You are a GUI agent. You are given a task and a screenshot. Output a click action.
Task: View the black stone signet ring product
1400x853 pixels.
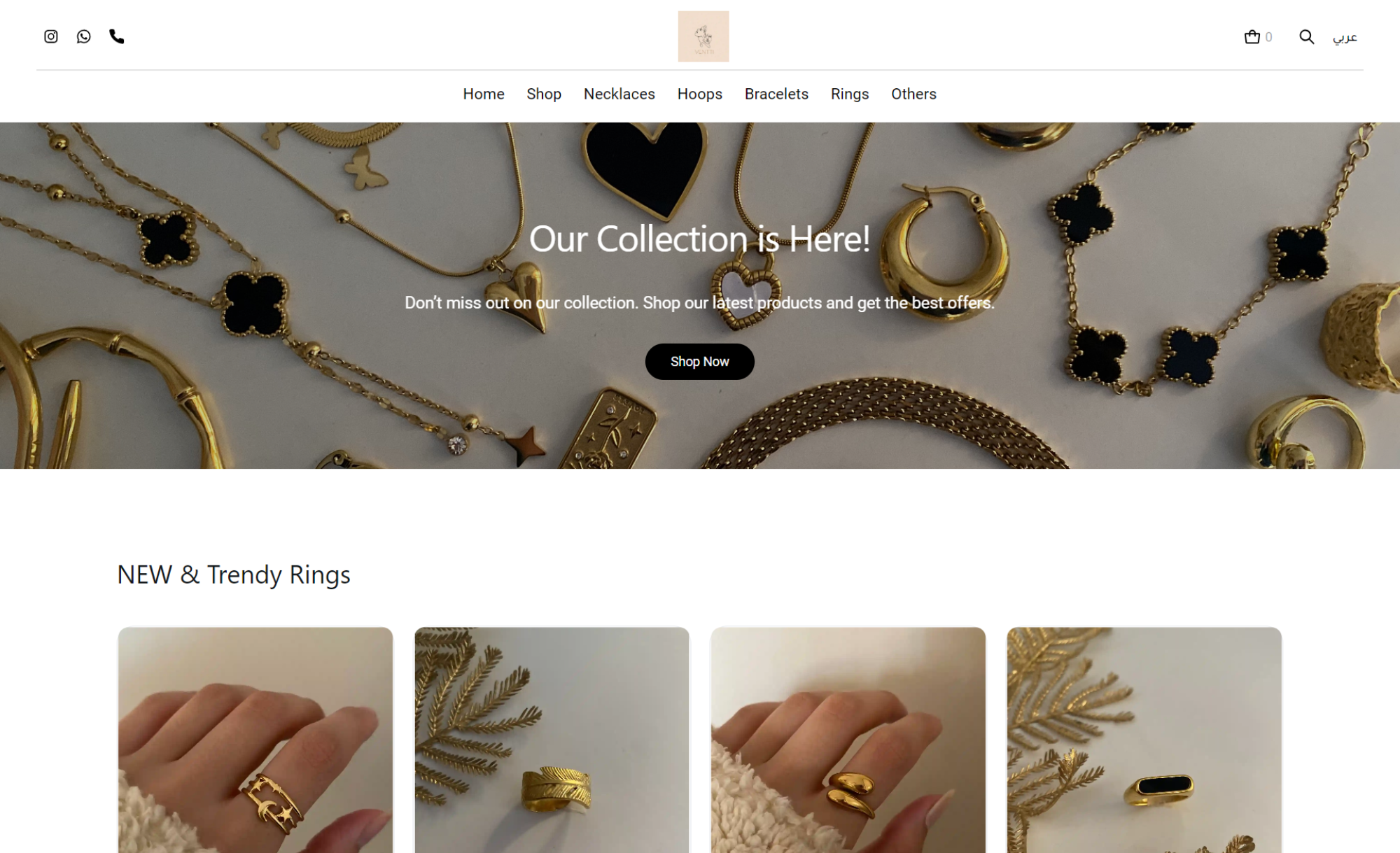(1144, 740)
